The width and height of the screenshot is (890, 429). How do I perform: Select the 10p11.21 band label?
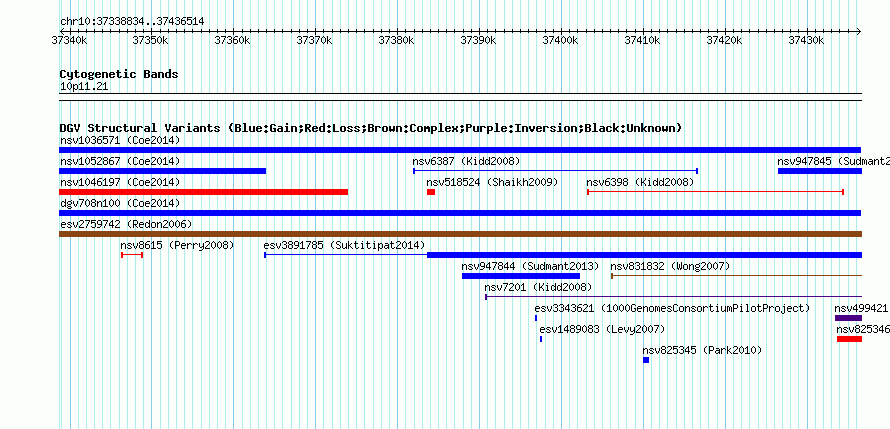coord(84,87)
